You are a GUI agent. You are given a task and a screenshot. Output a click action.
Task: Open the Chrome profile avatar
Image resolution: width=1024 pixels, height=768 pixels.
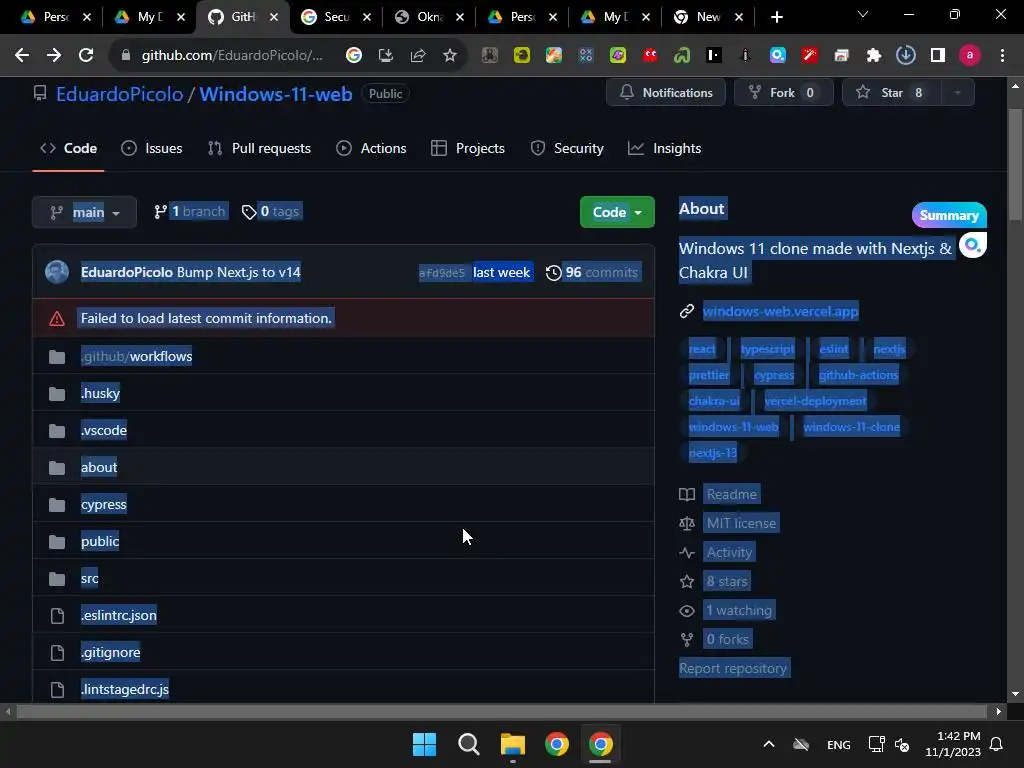pyautogui.click(x=970, y=56)
